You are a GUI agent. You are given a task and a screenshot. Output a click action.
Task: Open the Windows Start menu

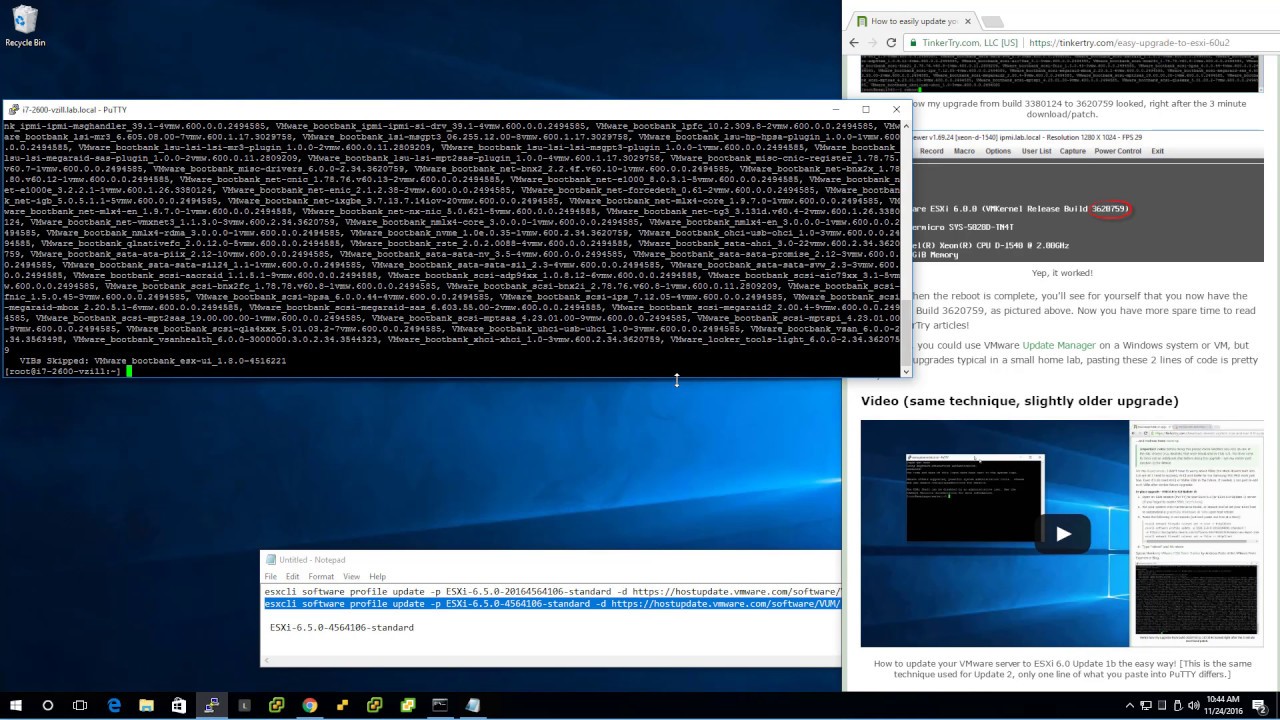pos(15,705)
